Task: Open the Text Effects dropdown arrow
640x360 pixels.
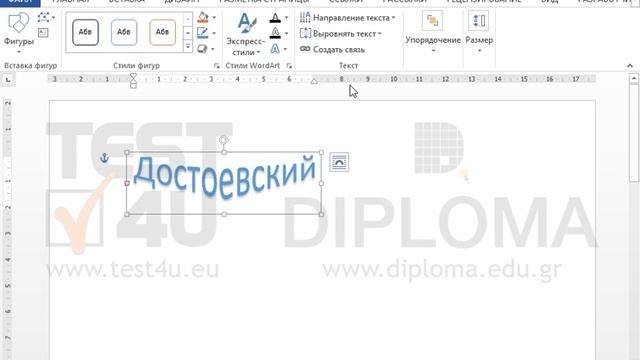Action: (x=285, y=49)
